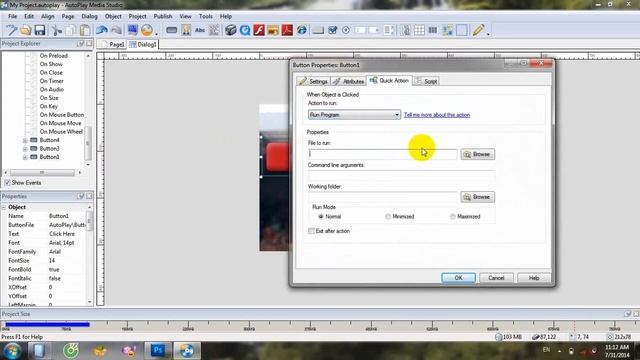The width and height of the screenshot is (640, 360).
Task: Open toolbar options arrow after Build icon
Action: coord(157,34)
